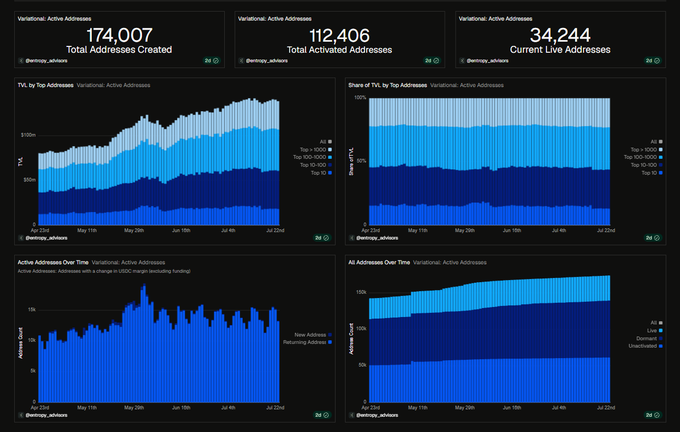The image size is (680, 432).
Task: Open the All Addresses Over Time chart title
Action: tap(379, 262)
